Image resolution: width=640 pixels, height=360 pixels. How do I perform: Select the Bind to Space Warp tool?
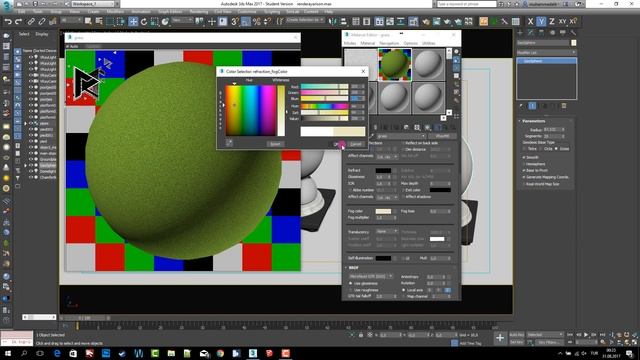(x=52, y=22)
